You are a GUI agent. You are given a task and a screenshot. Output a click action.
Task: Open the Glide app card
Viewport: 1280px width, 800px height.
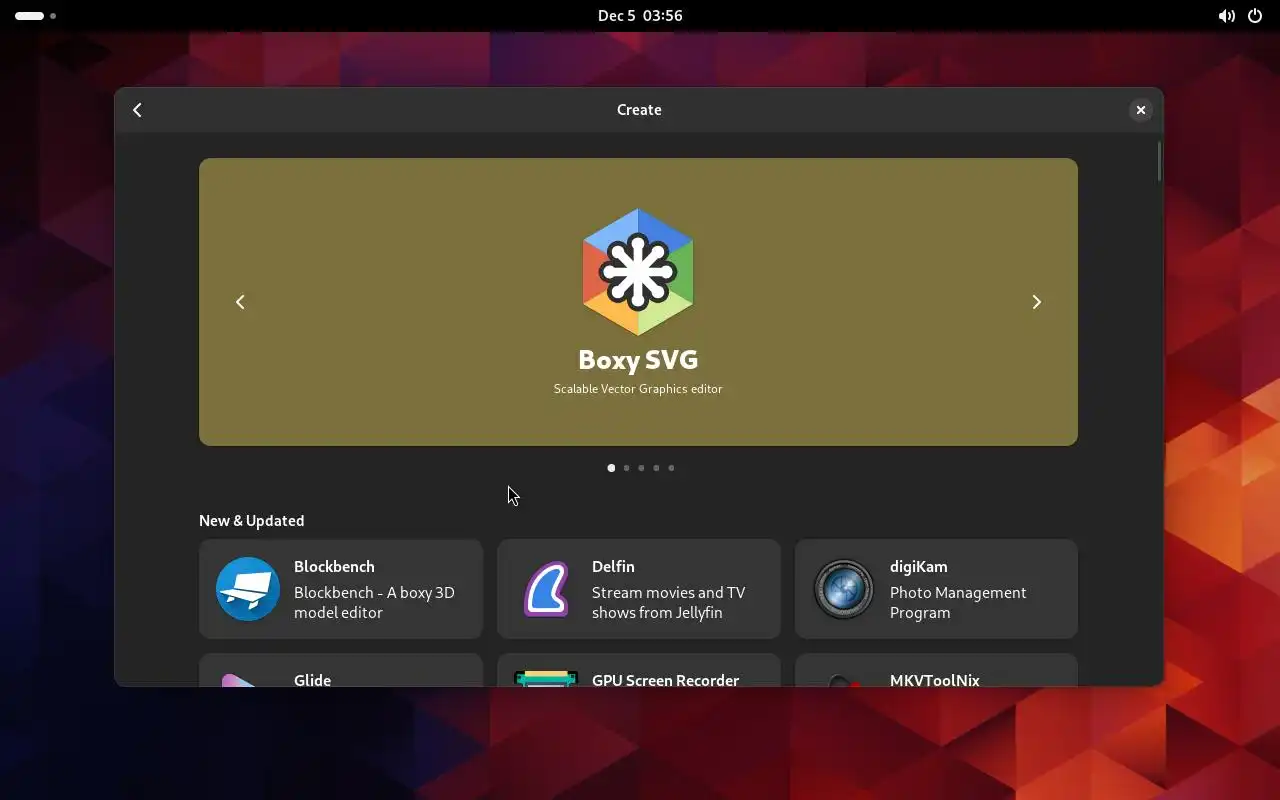[341, 670]
